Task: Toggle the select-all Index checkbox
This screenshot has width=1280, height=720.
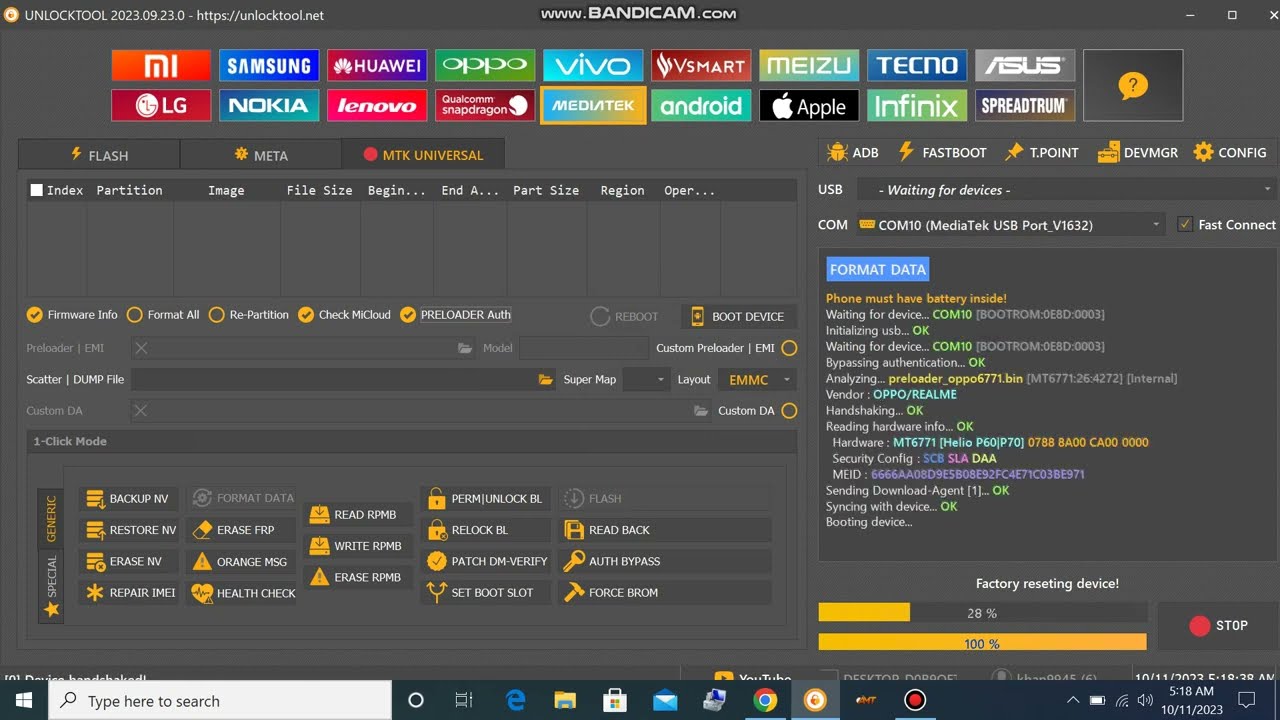Action: point(37,190)
